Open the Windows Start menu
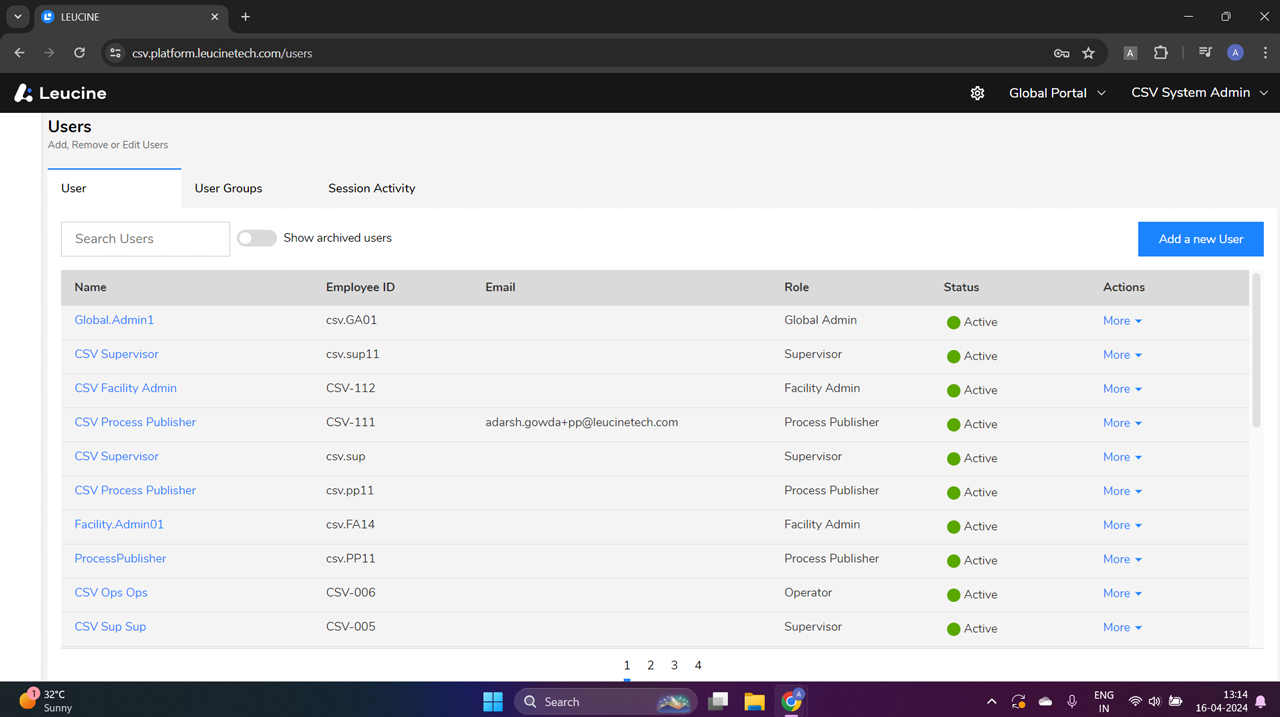1280x717 pixels. (x=493, y=701)
